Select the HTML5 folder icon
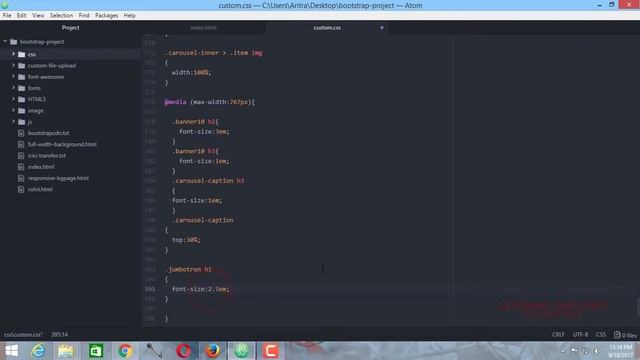This screenshot has height=360, width=640. pyautogui.click(x=22, y=99)
